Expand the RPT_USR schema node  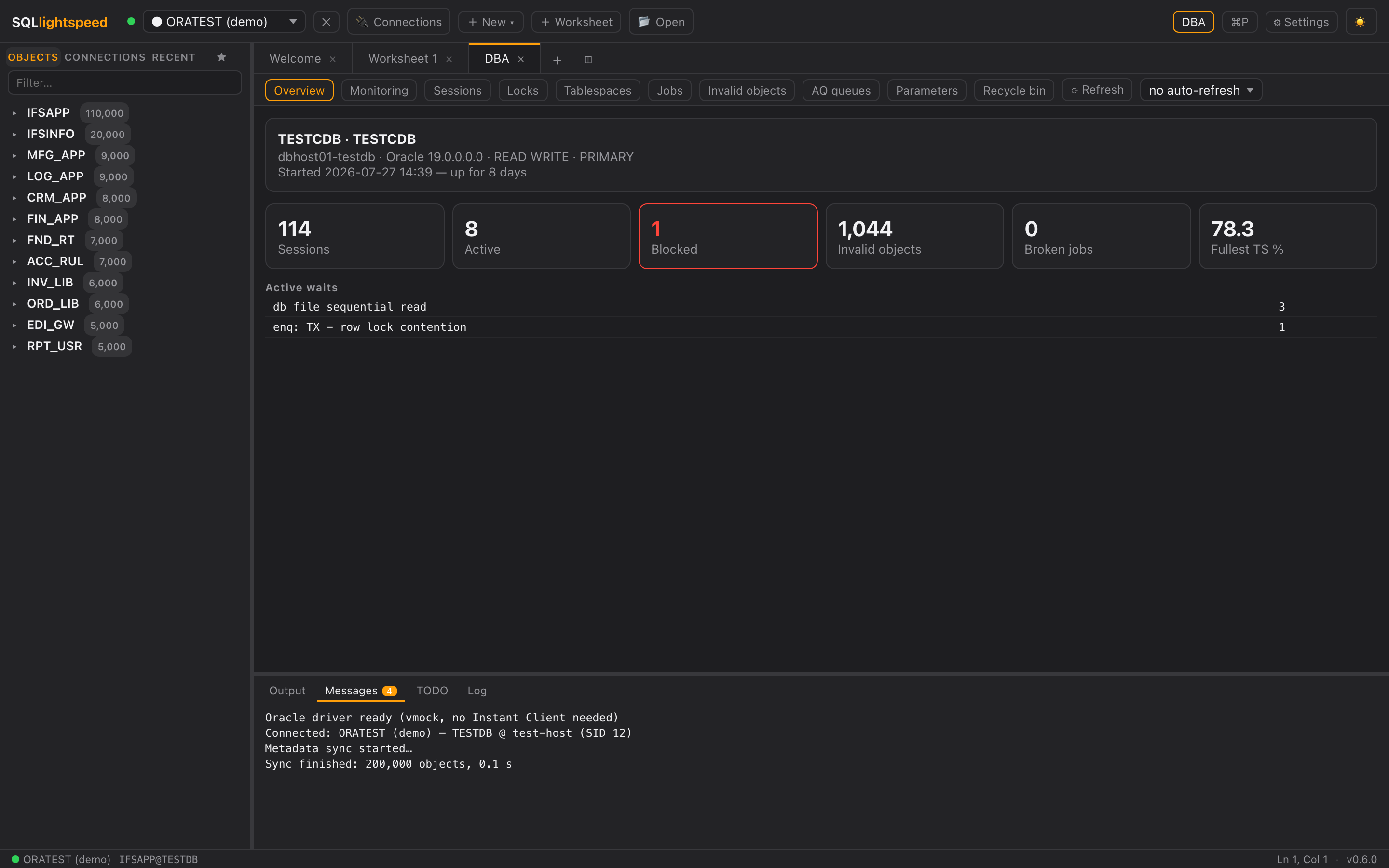(x=14, y=347)
